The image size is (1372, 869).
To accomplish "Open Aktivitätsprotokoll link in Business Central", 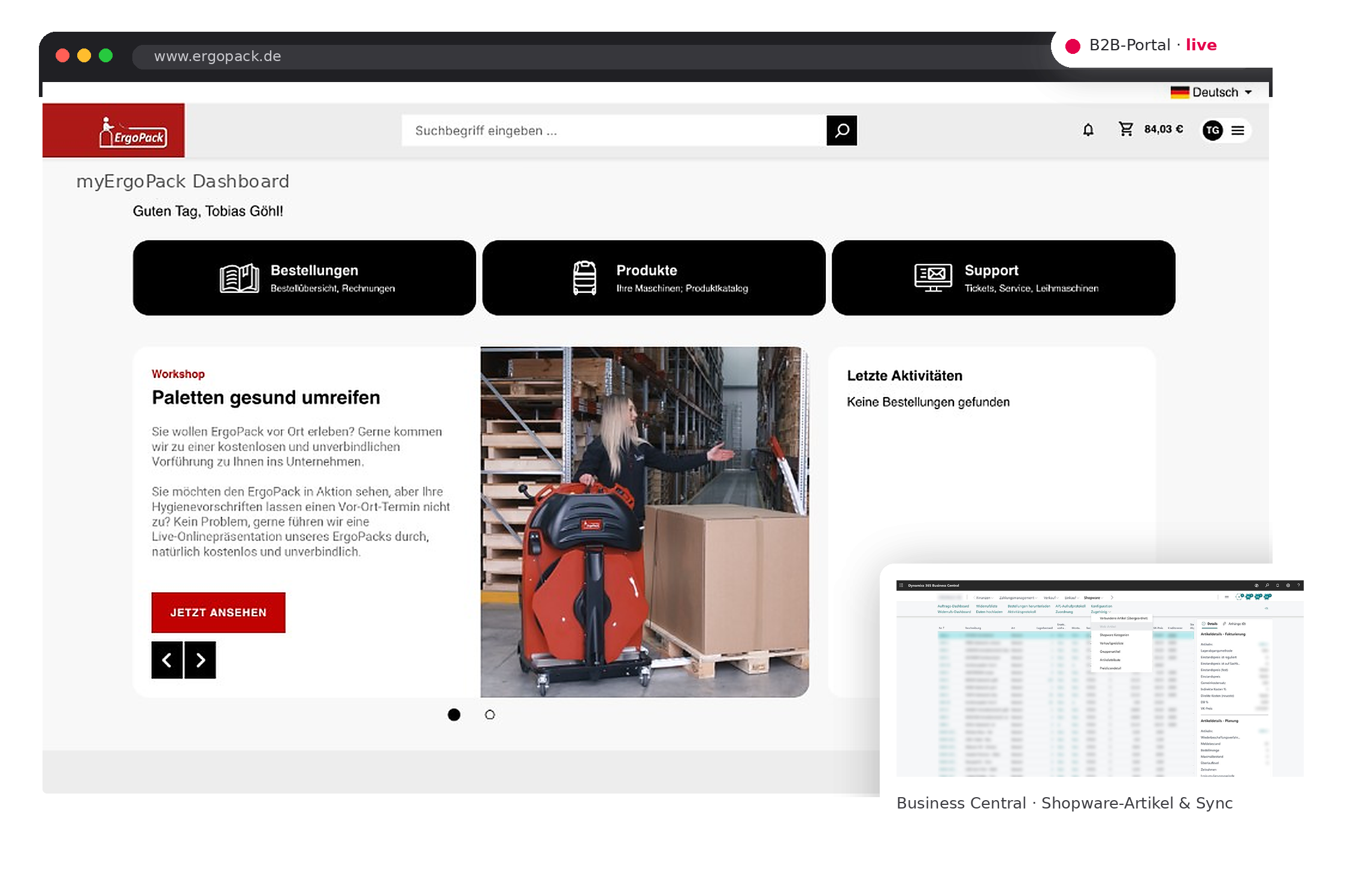I will (x=1022, y=612).
